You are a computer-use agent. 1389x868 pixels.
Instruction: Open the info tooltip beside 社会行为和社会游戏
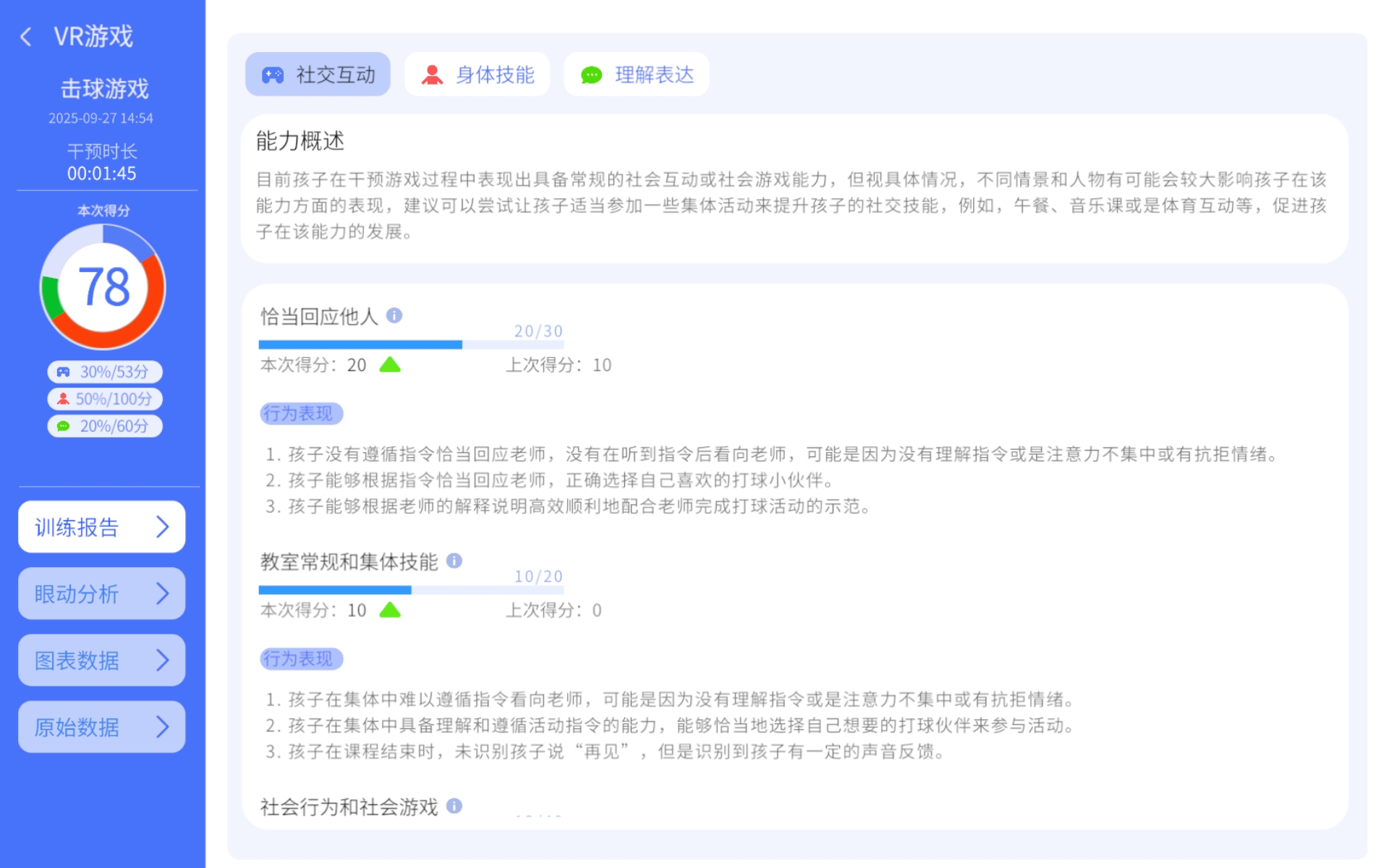454,806
